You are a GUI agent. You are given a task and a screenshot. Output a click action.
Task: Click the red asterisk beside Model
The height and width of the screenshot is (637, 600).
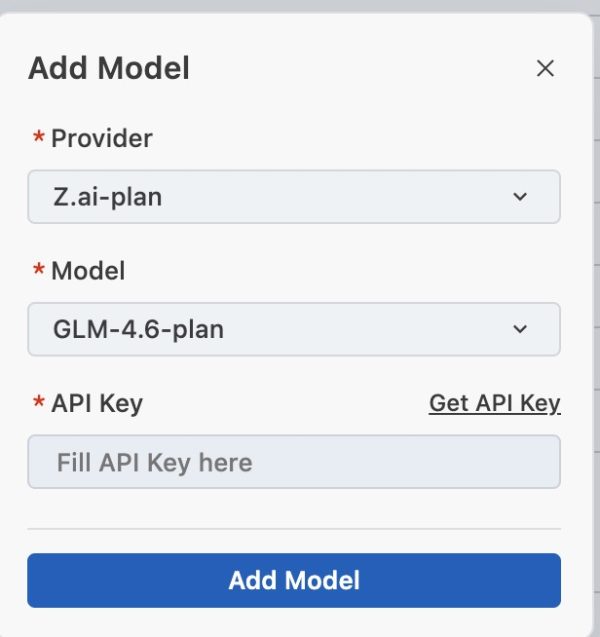coord(39,270)
